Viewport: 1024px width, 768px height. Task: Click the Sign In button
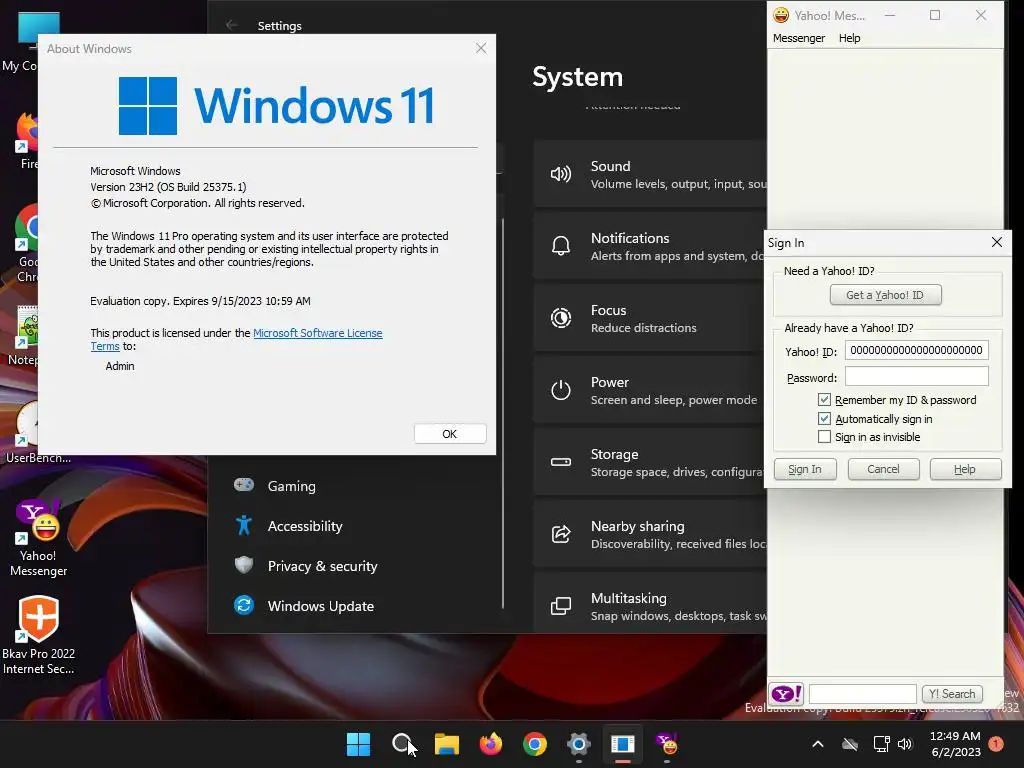(x=805, y=469)
